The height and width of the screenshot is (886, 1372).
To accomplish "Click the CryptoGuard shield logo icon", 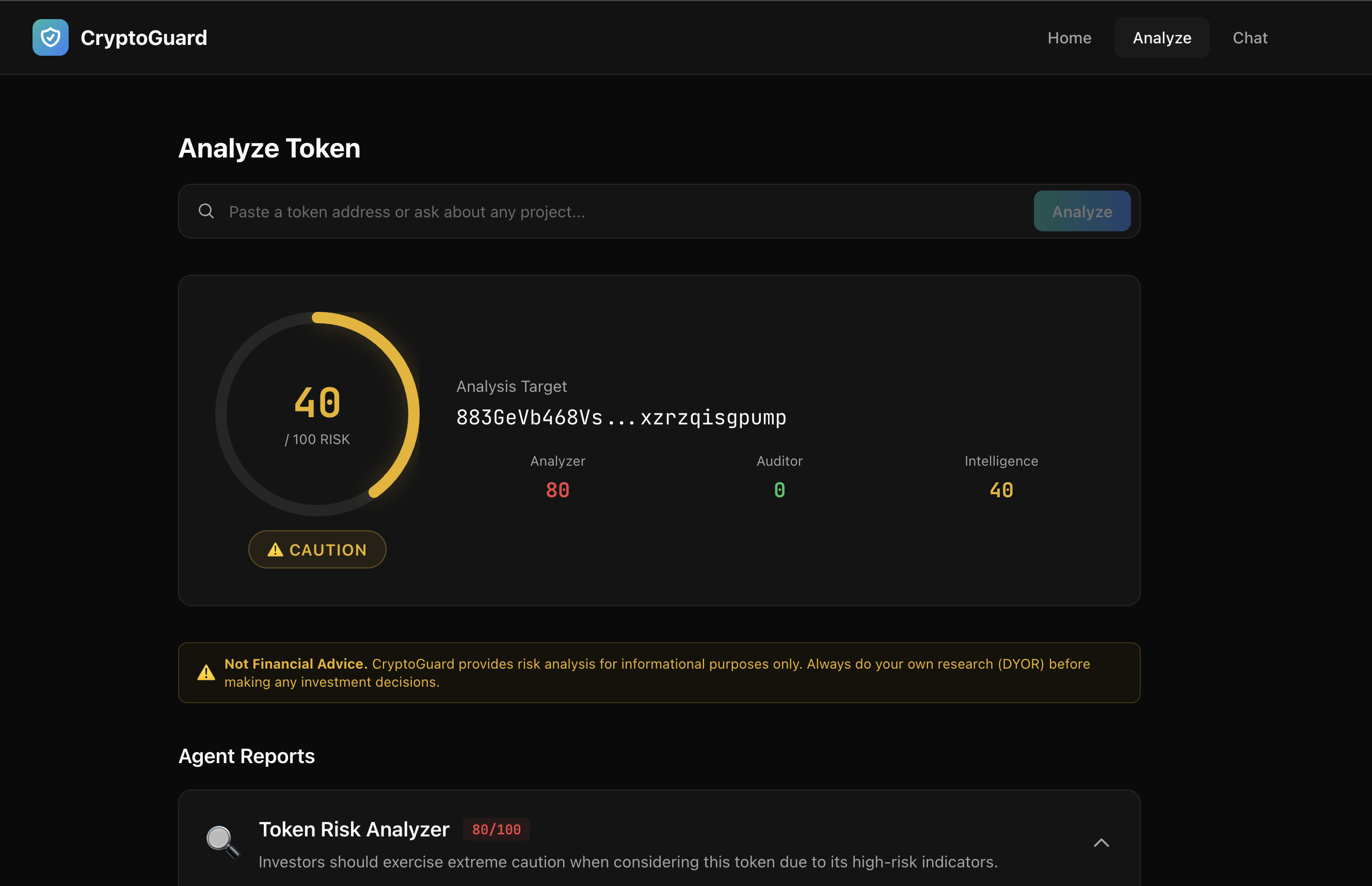I will click(51, 37).
